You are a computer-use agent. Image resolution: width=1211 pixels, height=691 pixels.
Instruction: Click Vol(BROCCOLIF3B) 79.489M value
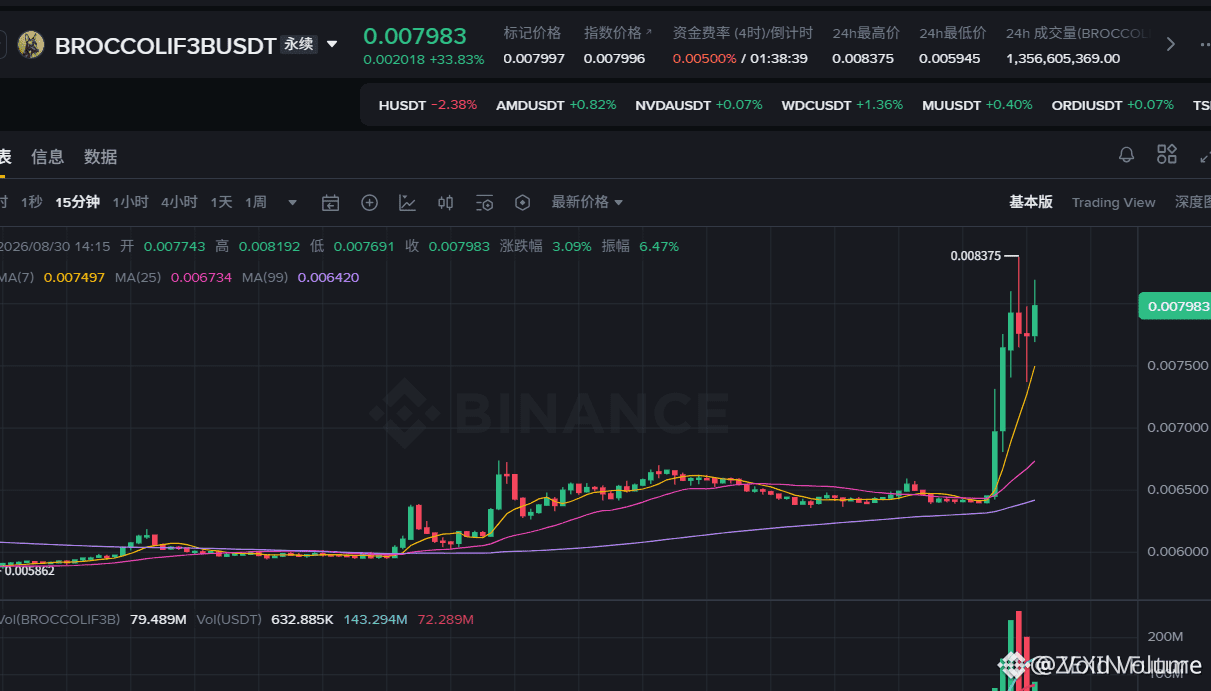(158, 620)
